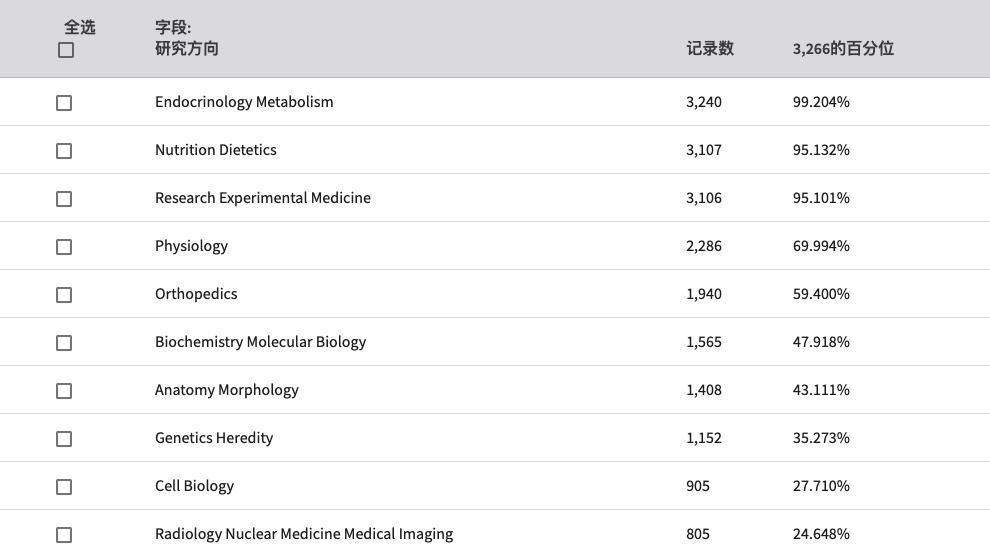Enable the Research Experimental Medicine checkbox
The height and width of the screenshot is (554, 990).
pos(64,199)
